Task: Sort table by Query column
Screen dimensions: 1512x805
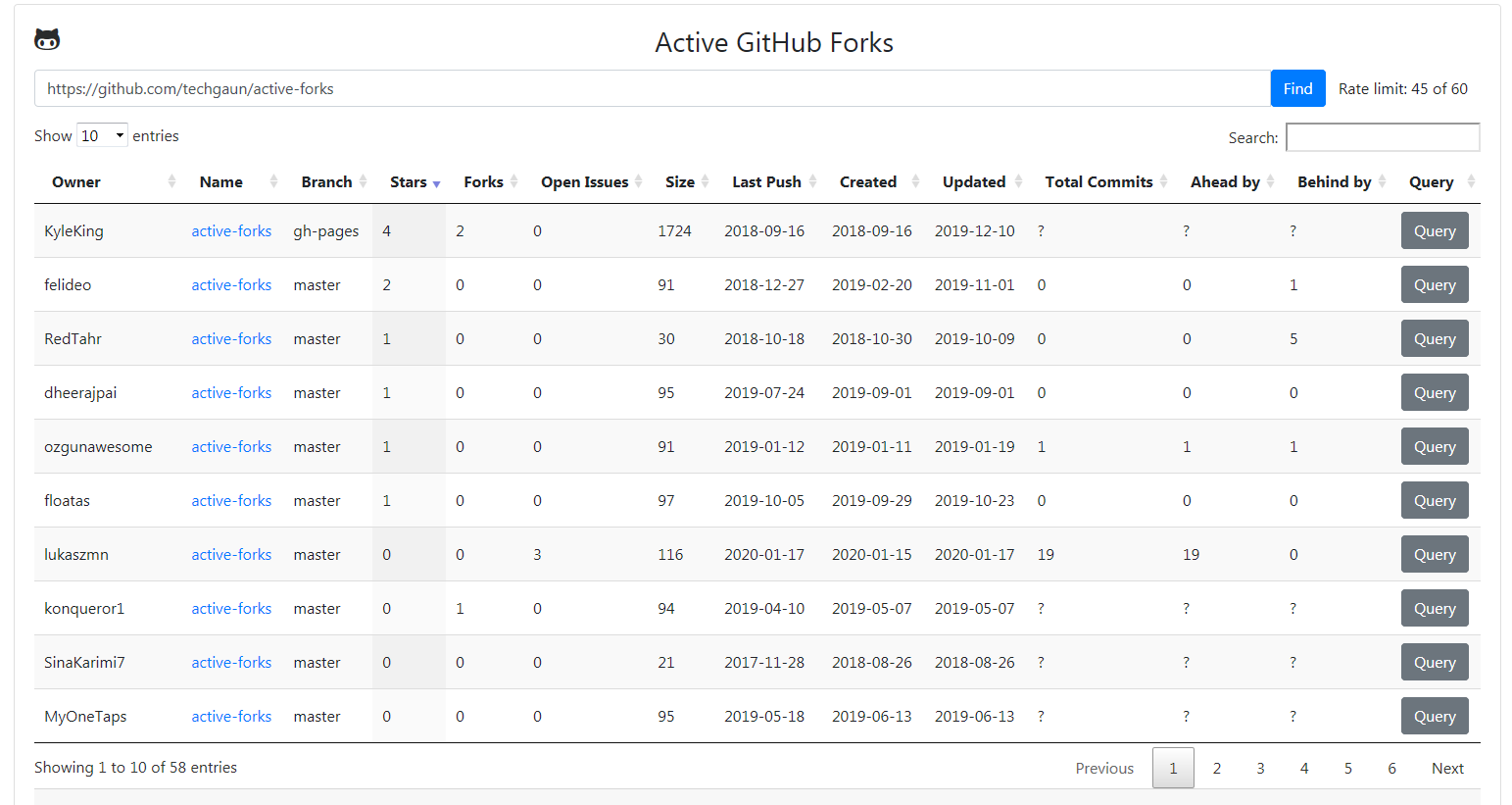Action: click(1436, 181)
